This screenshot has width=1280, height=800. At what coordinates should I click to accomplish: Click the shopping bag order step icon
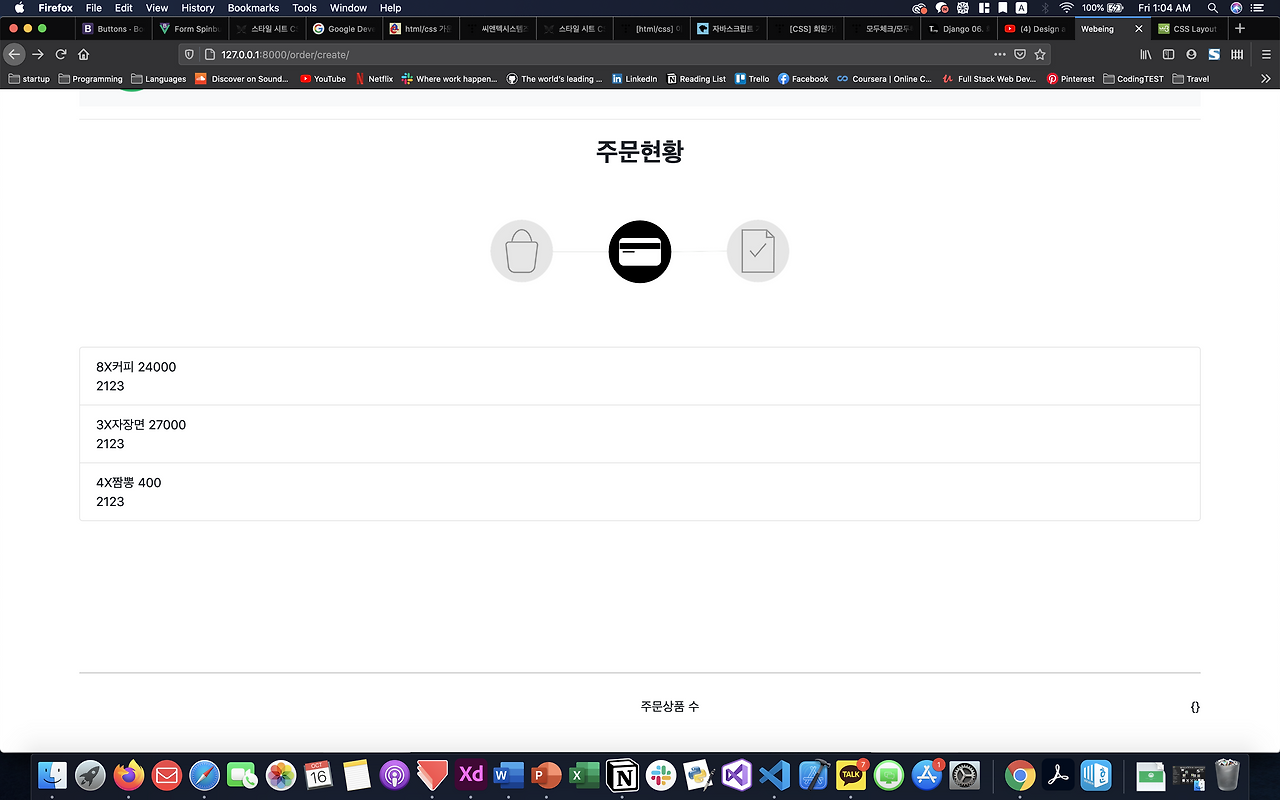coord(521,251)
